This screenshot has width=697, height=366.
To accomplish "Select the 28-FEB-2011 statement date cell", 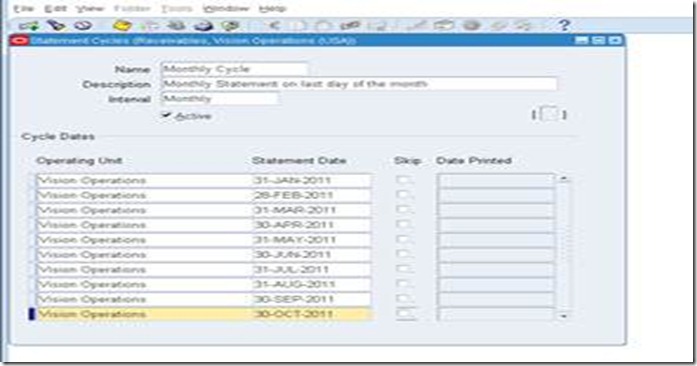I will click(x=311, y=195).
